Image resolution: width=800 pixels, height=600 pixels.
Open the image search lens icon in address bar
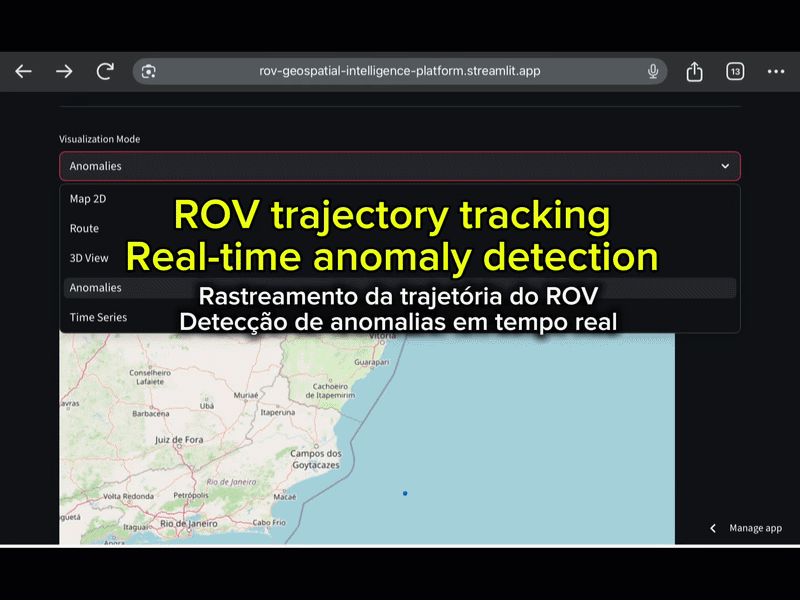coord(150,71)
